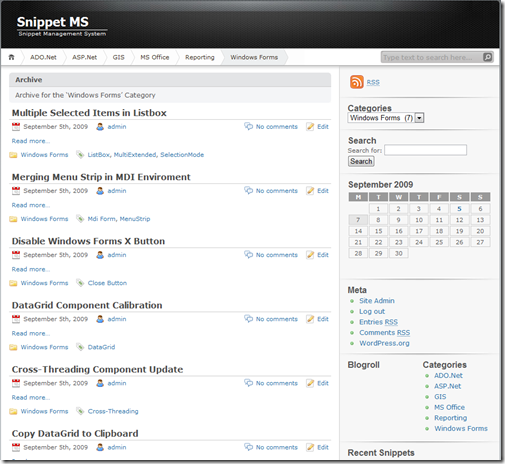
Task: Click admin user icon under Disable Windows Forms post
Action: pyautogui.click(x=100, y=255)
